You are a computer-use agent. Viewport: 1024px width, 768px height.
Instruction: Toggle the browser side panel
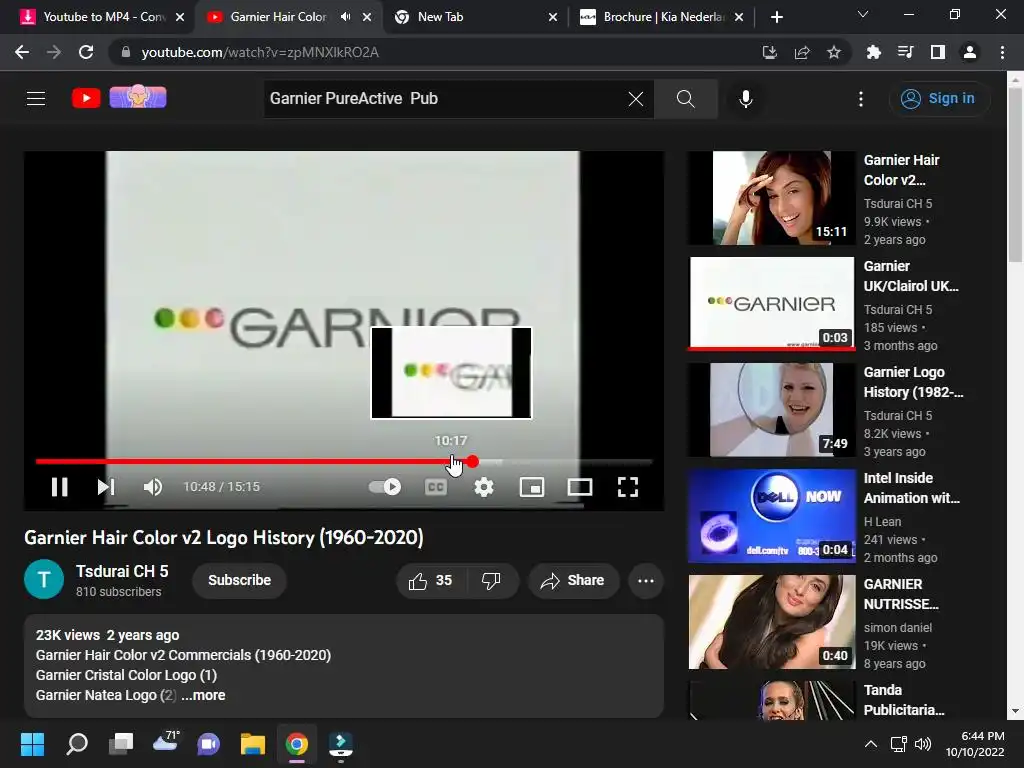pyautogui.click(x=938, y=52)
